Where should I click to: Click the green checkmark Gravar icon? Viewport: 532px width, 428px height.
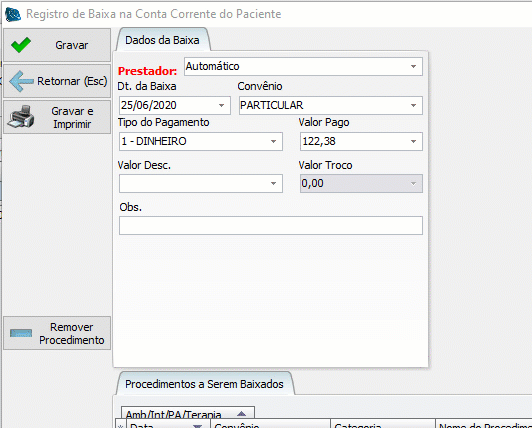(x=21, y=45)
